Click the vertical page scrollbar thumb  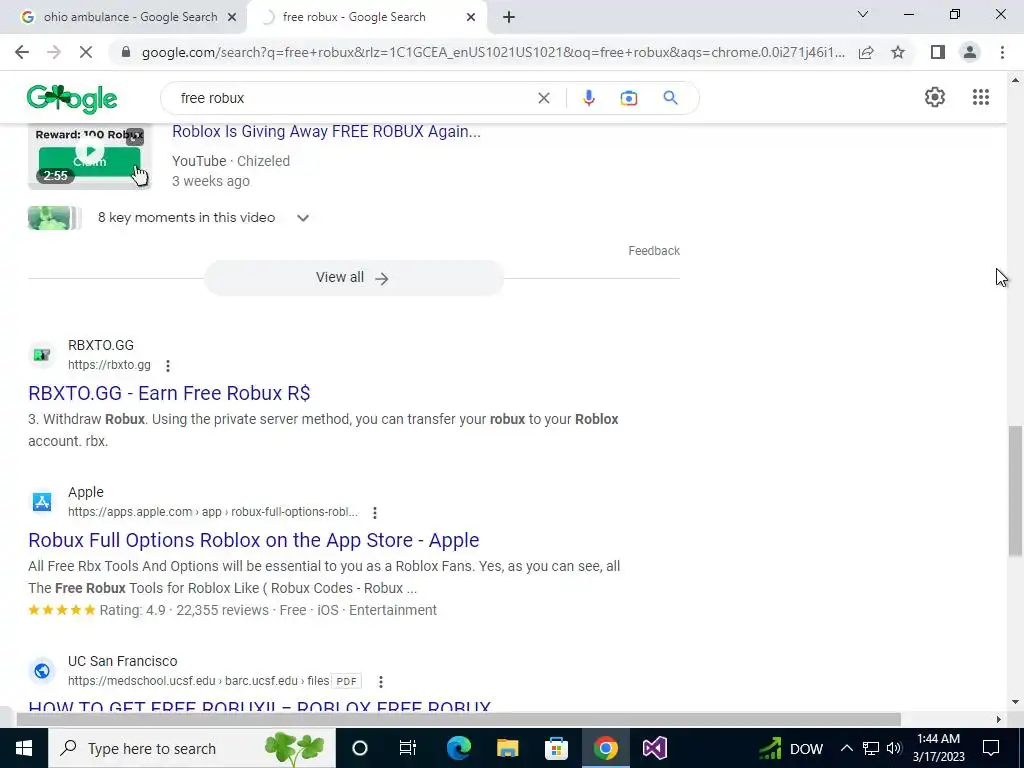1015,491
